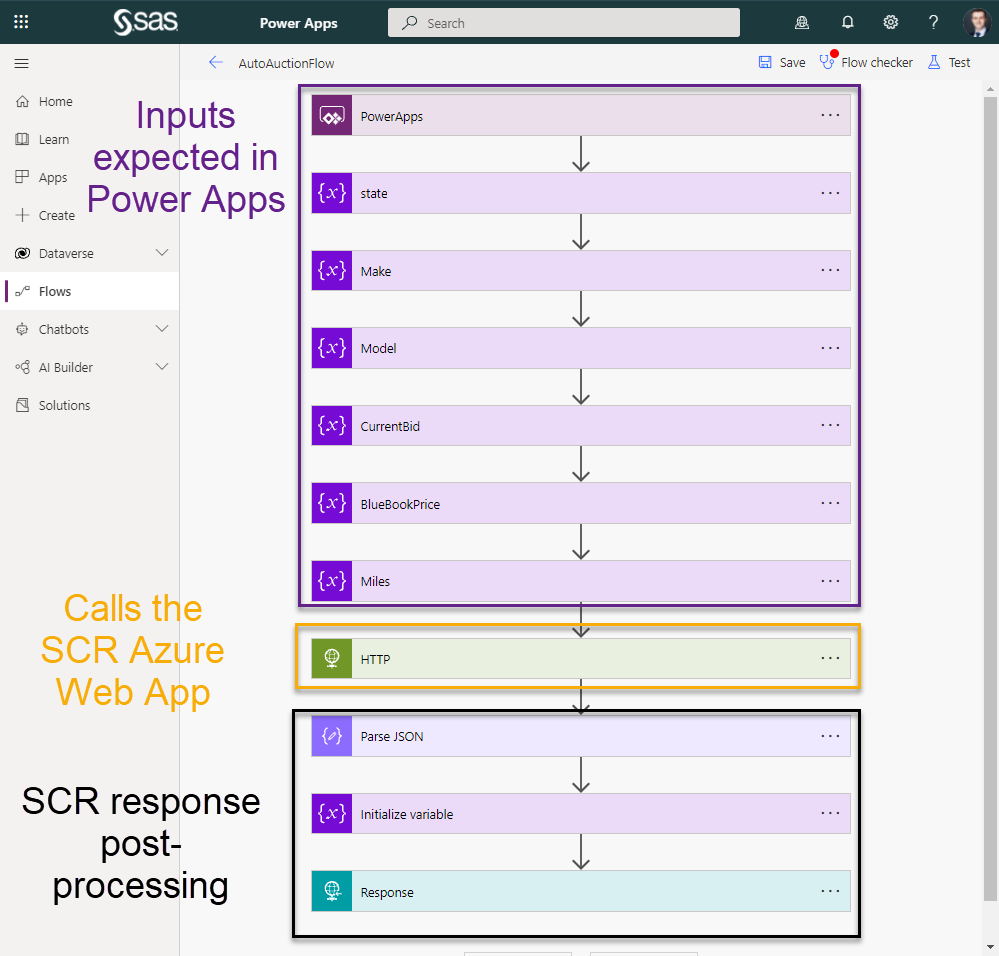Click the Test button label
999x956 pixels.
959,62
